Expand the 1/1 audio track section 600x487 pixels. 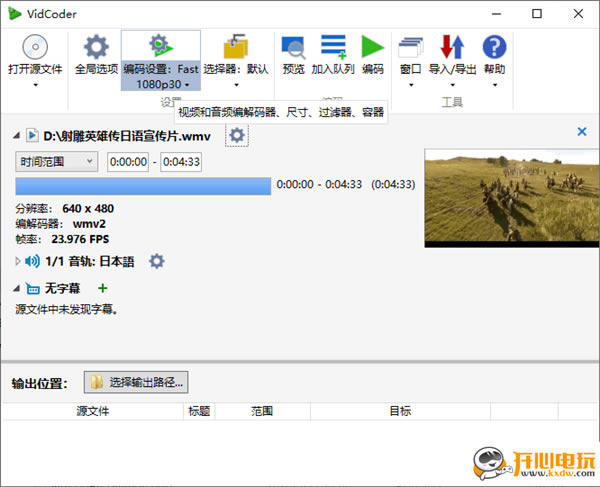coord(18,261)
